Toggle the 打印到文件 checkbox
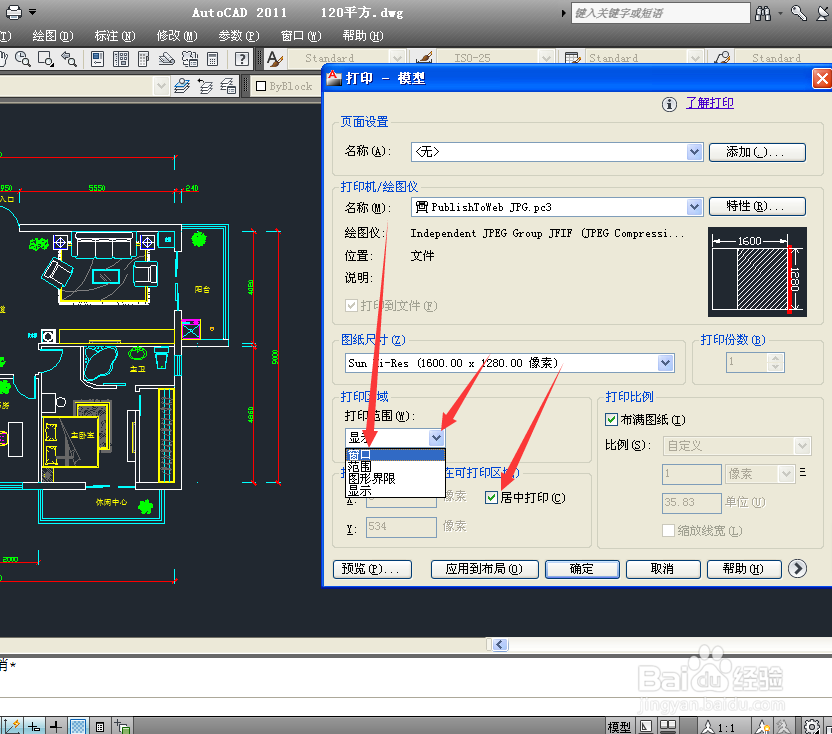The width and height of the screenshot is (832, 734). [351, 305]
